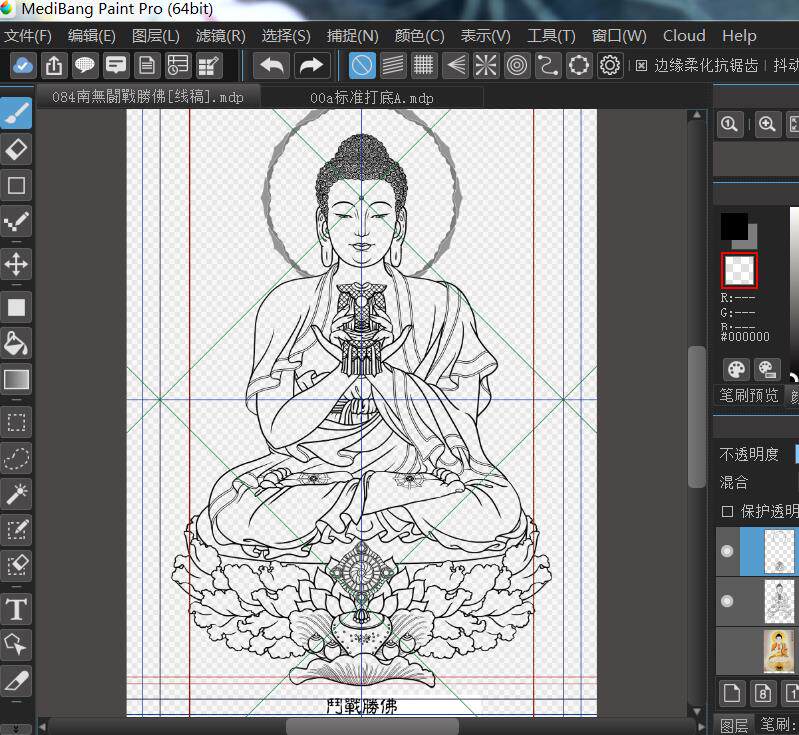The width and height of the screenshot is (799, 735).
Task: Hide the top selected layer
Action: [727, 551]
